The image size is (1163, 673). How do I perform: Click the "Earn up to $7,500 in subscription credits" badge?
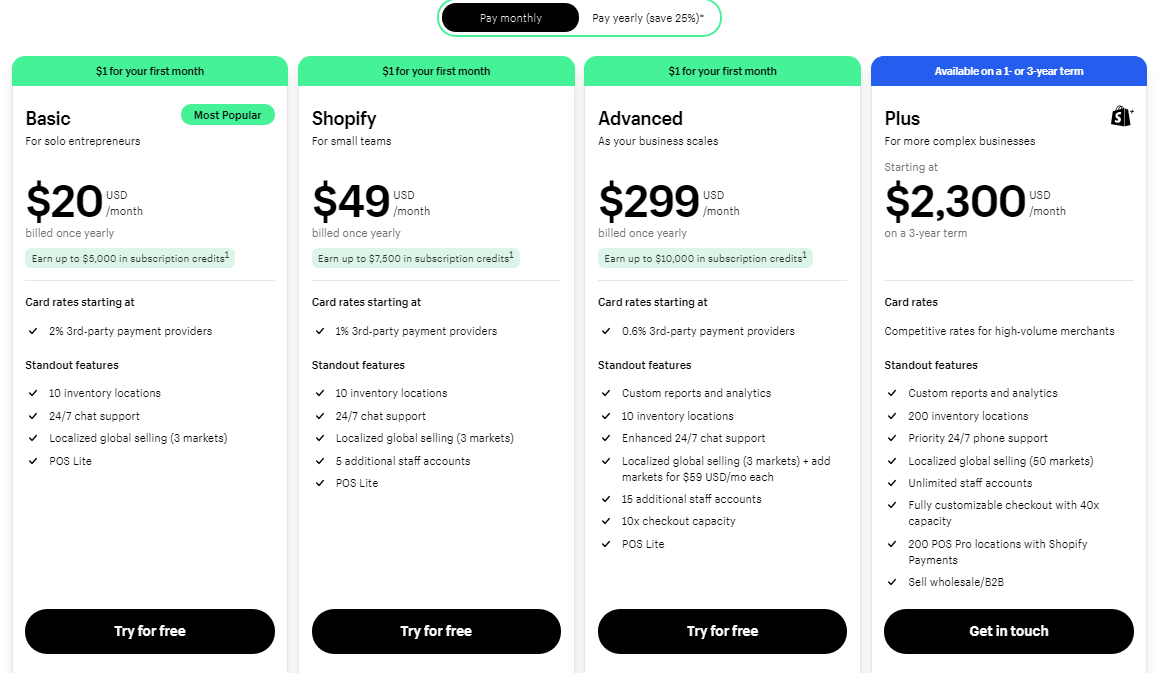[x=414, y=258]
